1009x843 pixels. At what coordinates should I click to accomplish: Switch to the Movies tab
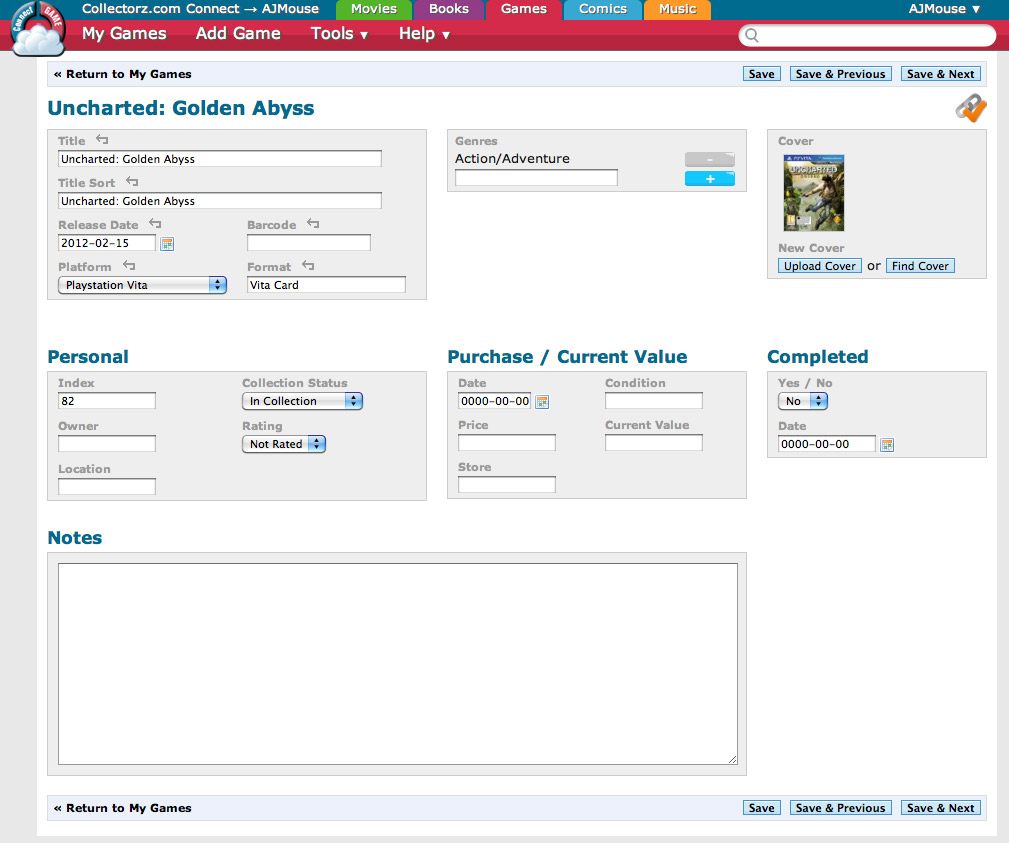pos(374,9)
